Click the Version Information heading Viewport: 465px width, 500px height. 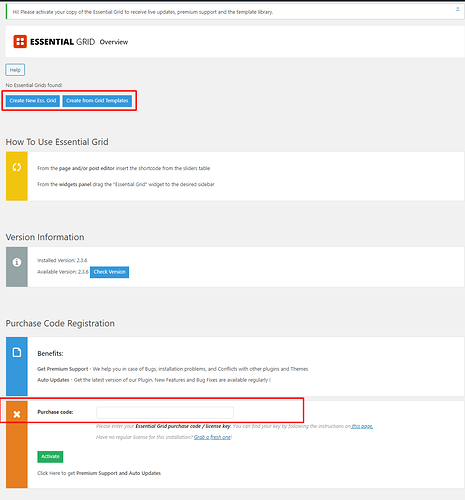pos(45,237)
